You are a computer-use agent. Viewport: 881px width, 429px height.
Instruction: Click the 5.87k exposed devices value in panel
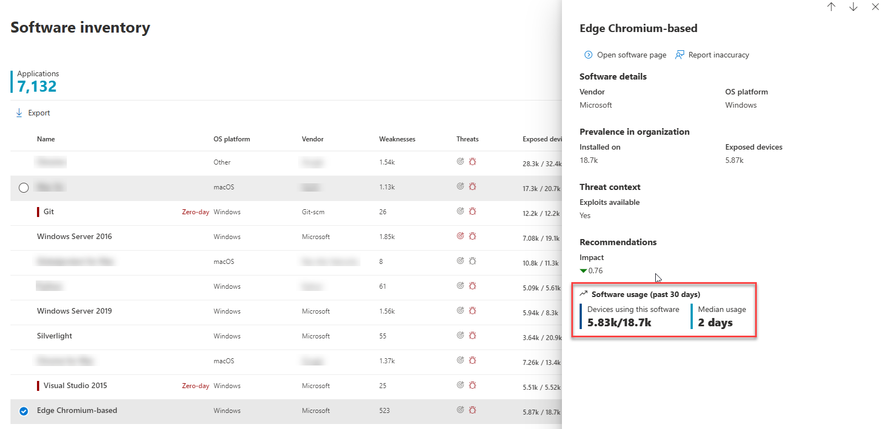[734, 160]
